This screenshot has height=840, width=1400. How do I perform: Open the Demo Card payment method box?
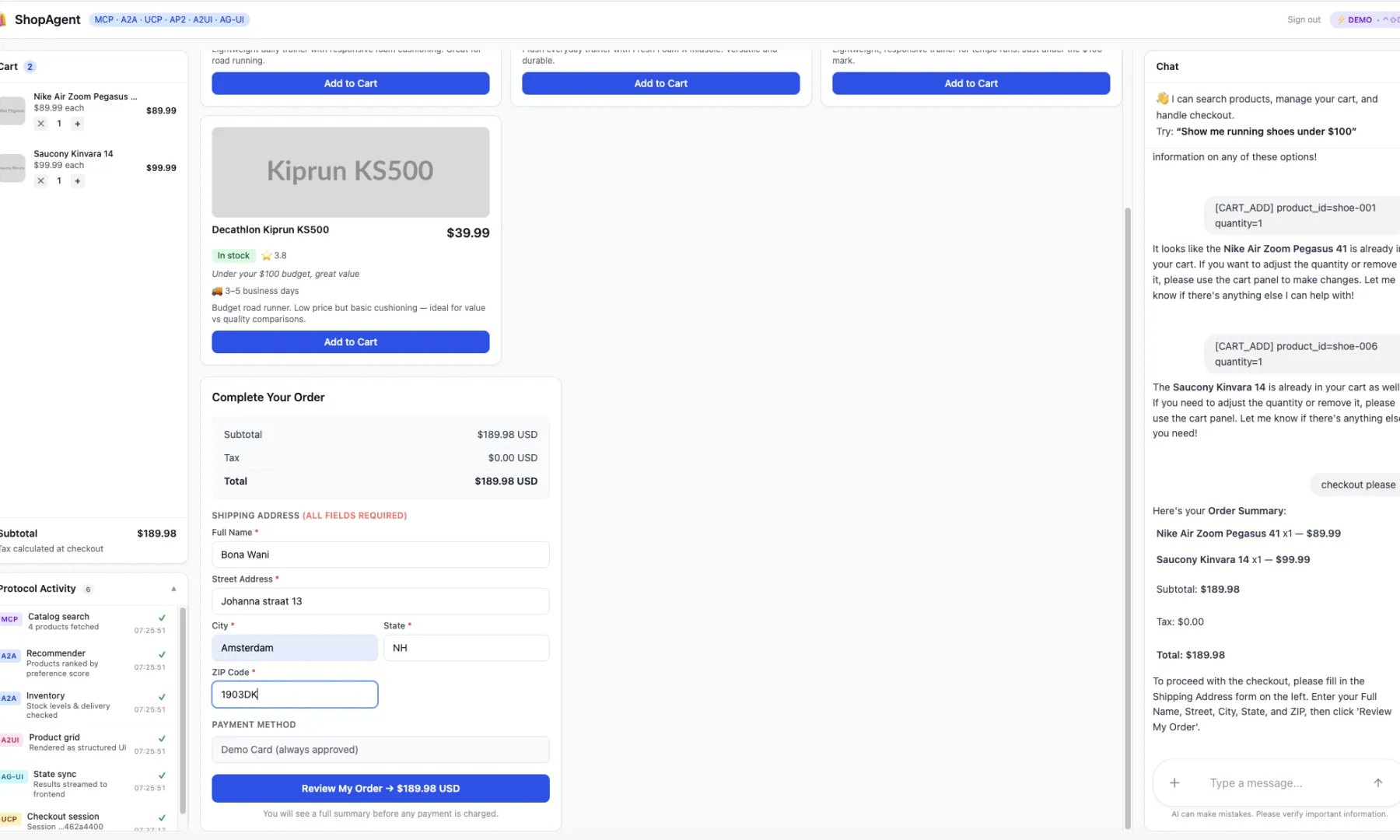[x=380, y=750]
